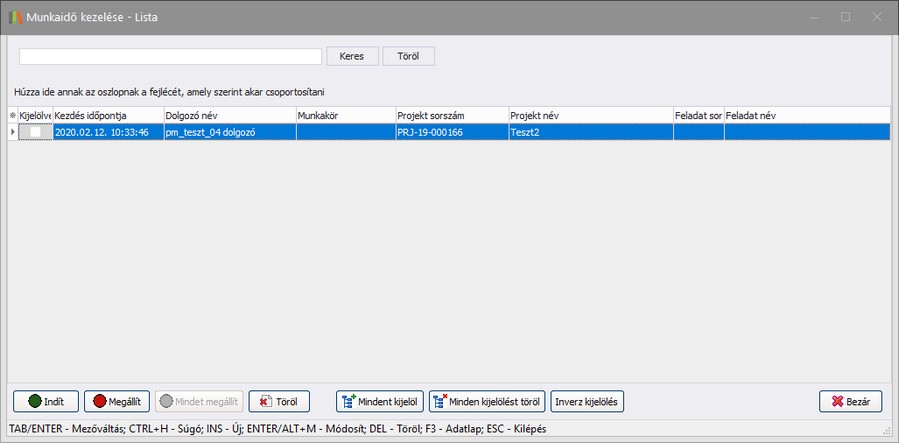Click the Töröl button beside the search field

point(408,56)
